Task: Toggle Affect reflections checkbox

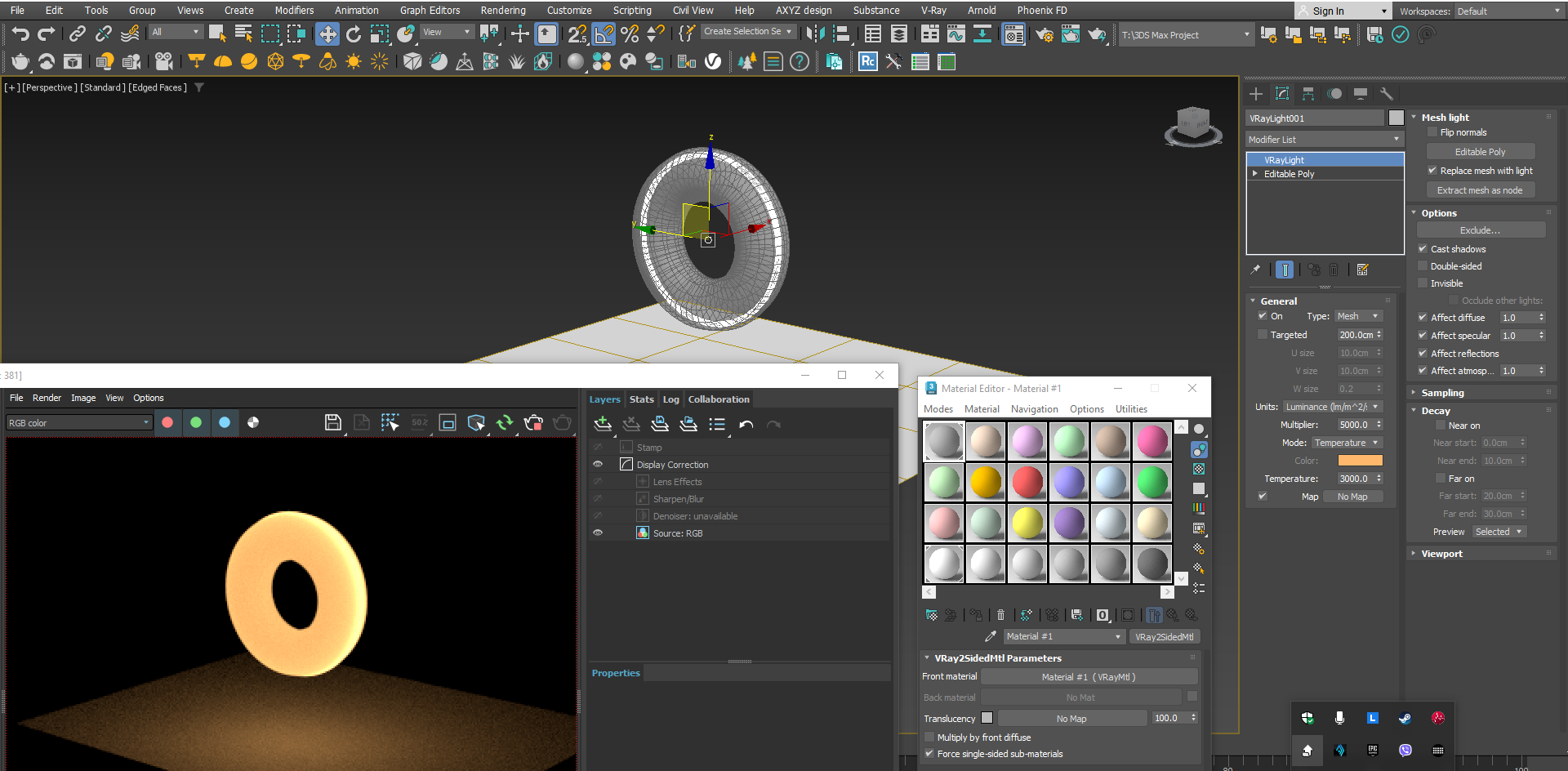Action: [x=1423, y=354]
